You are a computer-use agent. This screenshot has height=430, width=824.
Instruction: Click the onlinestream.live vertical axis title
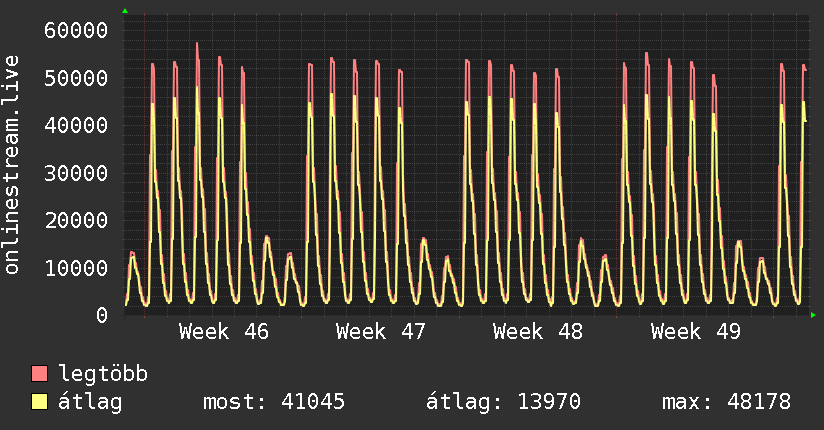pyautogui.click(x=11, y=165)
